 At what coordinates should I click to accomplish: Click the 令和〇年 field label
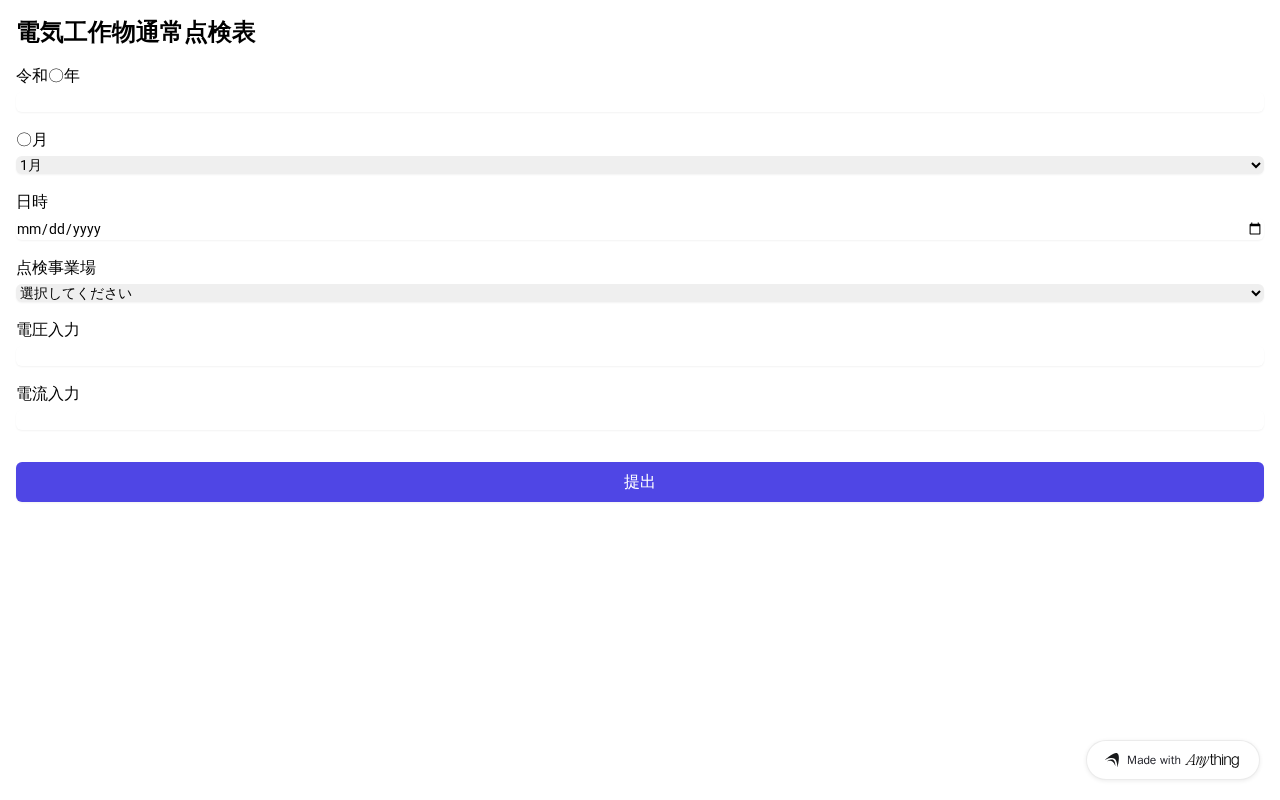pos(48,76)
